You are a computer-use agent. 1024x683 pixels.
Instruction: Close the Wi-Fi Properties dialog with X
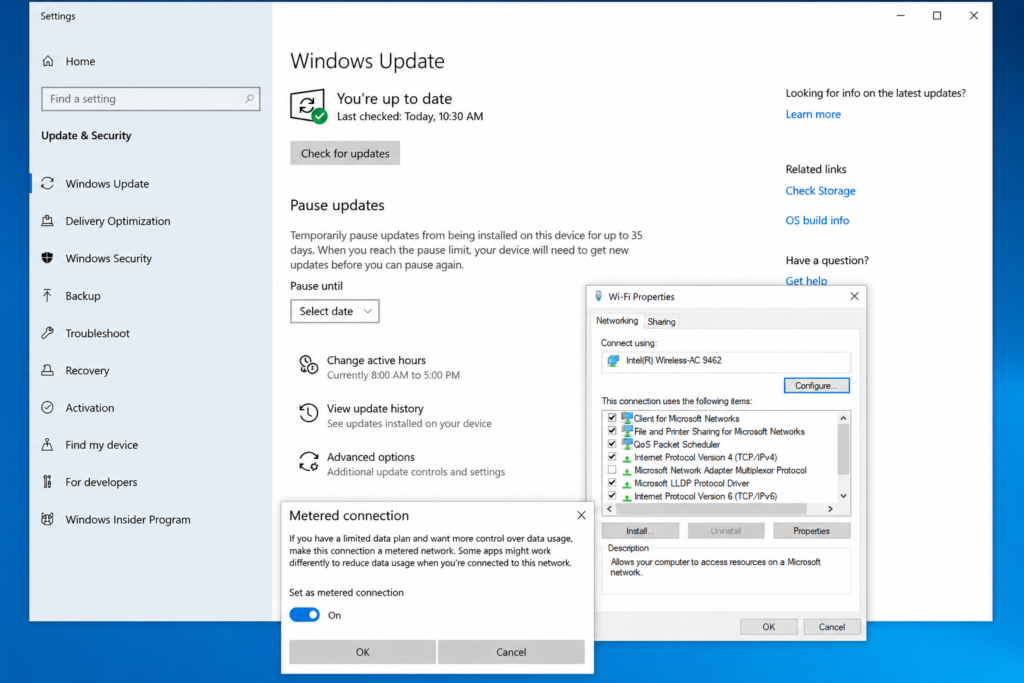(x=854, y=296)
